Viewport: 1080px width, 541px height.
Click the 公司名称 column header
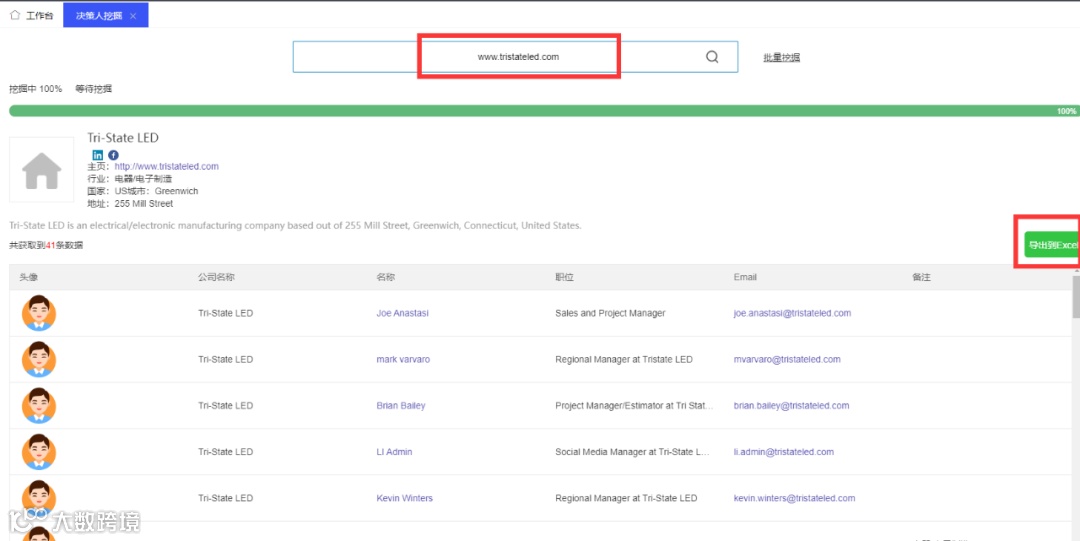tap(216, 277)
